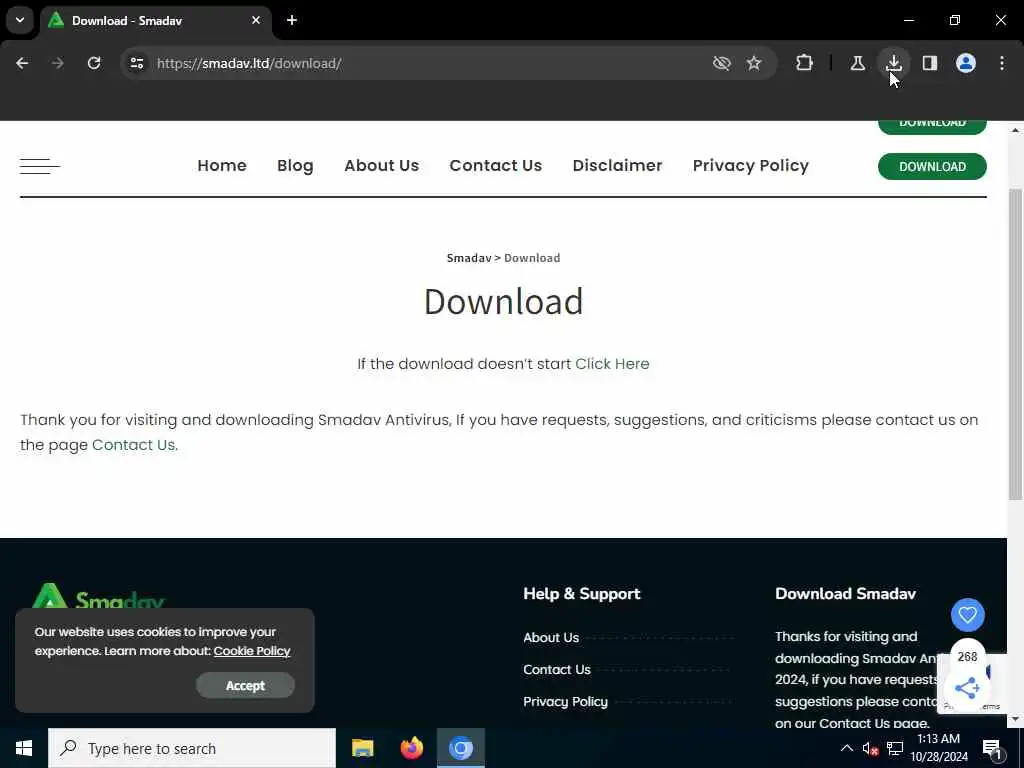Select the Download - Smadav tab
Screen dimensions: 1024x768
[x=155, y=21]
